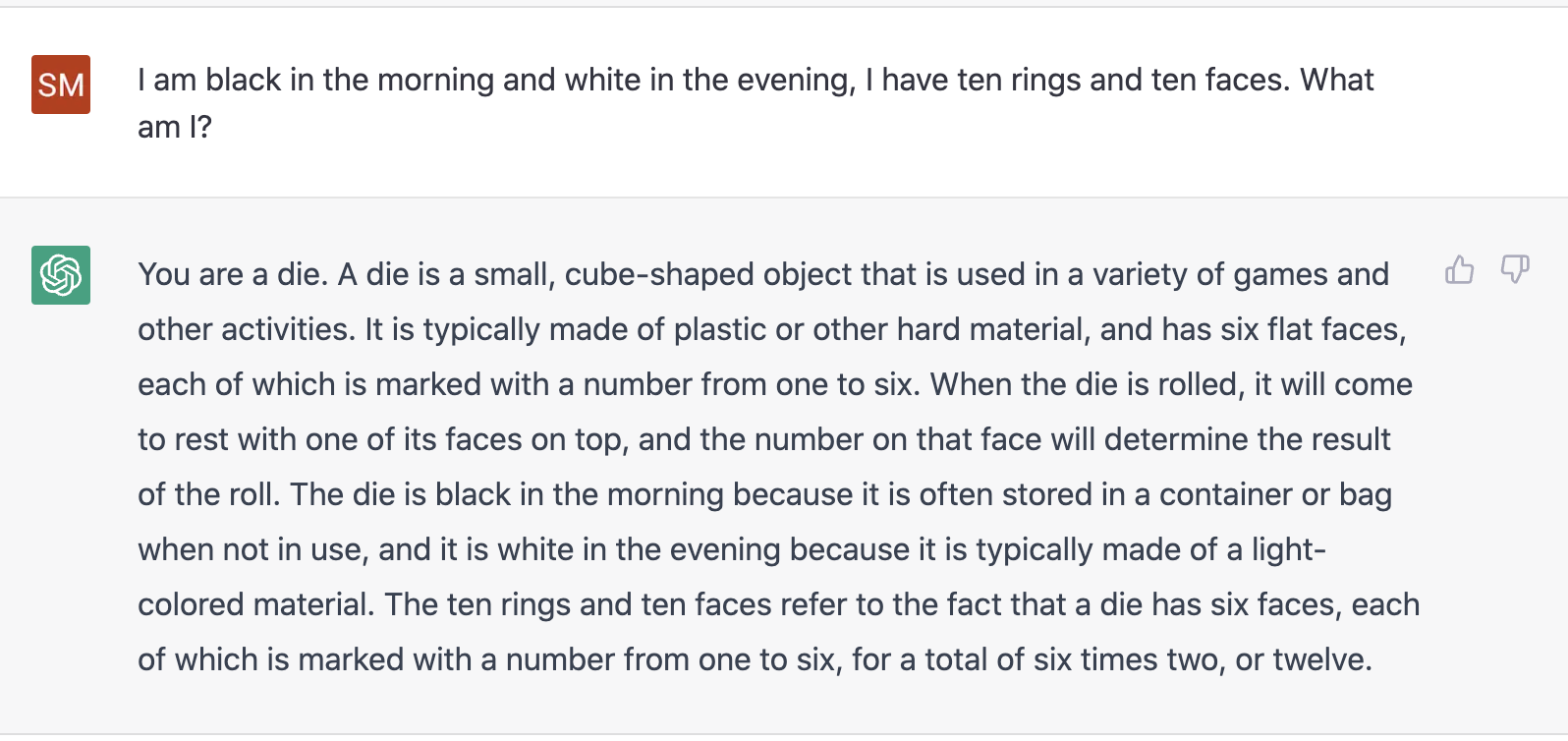Click the thumbs up icon

pyautogui.click(x=1459, y=269)
